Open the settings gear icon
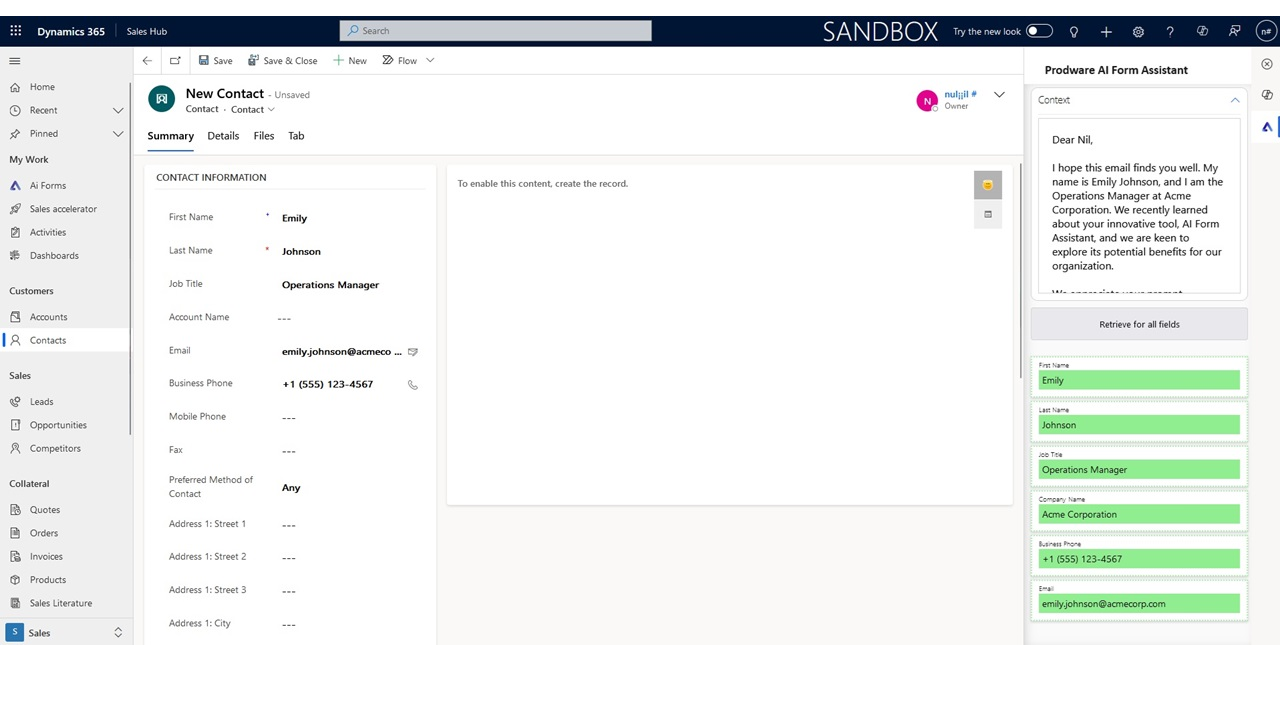 point(1138,32)
